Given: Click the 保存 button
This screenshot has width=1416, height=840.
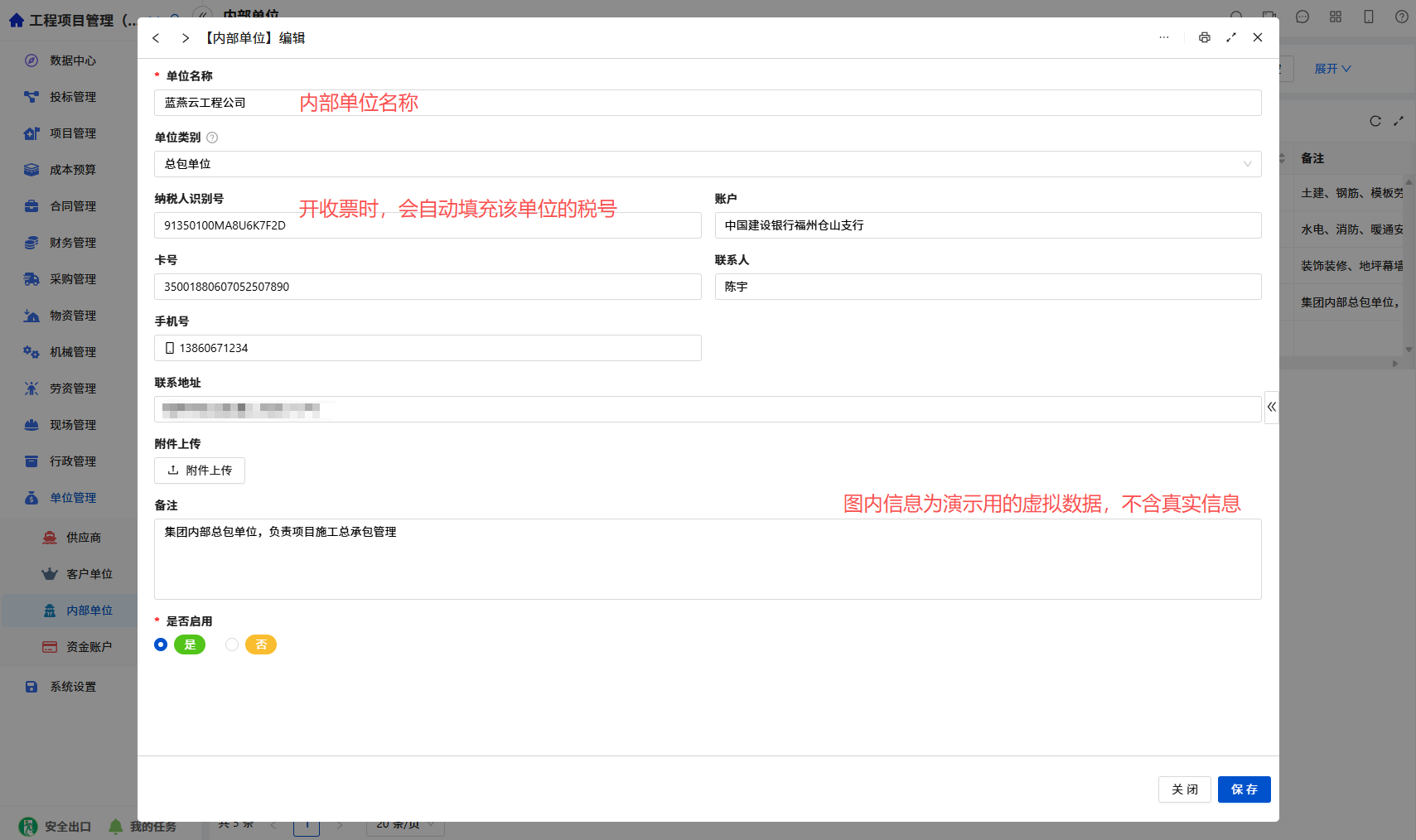Looking at the screenshot, I should (x=1244, y=789).
